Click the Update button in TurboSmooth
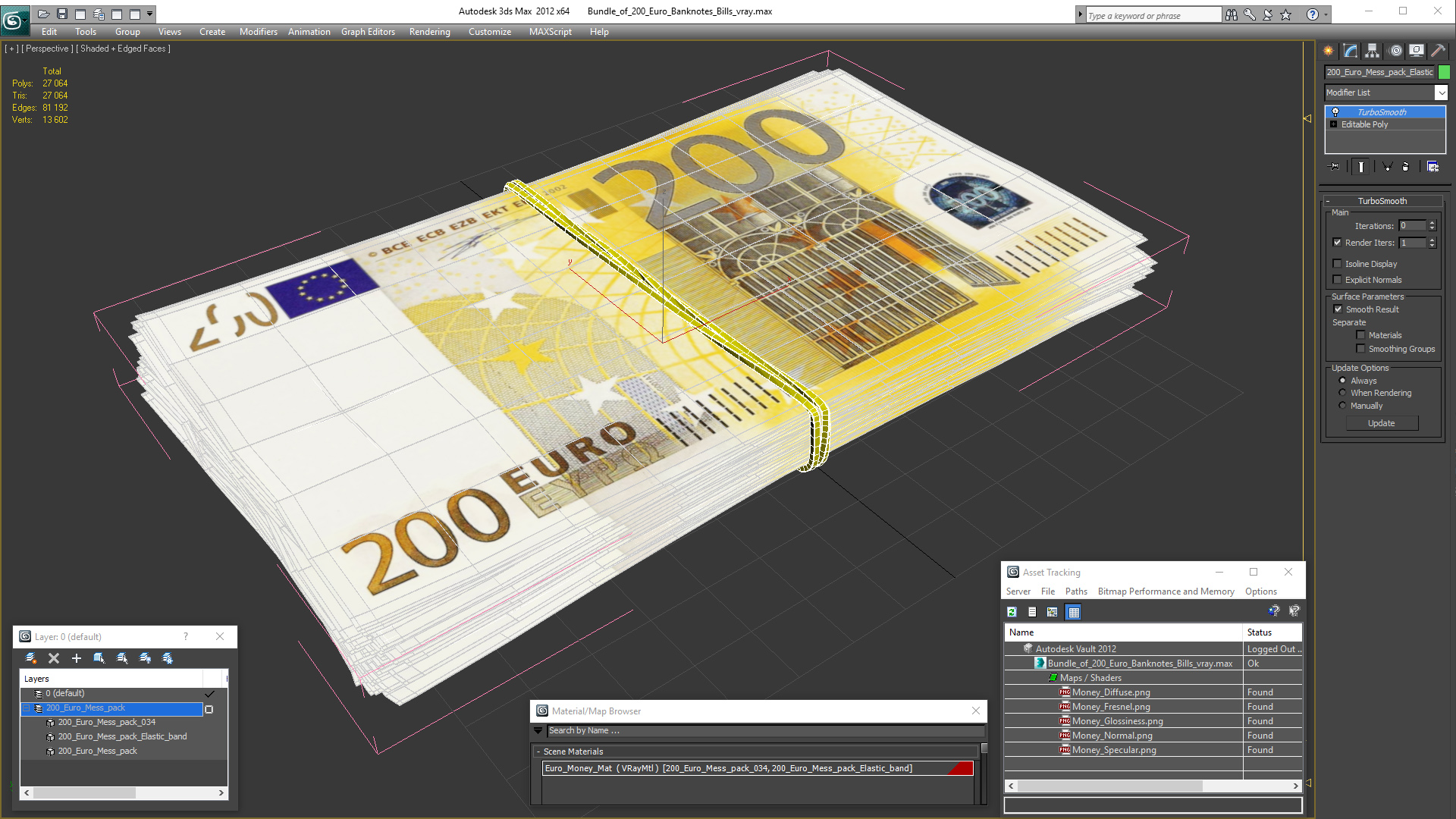Viewport: 1456px width, 819px height. point(1382,423)
